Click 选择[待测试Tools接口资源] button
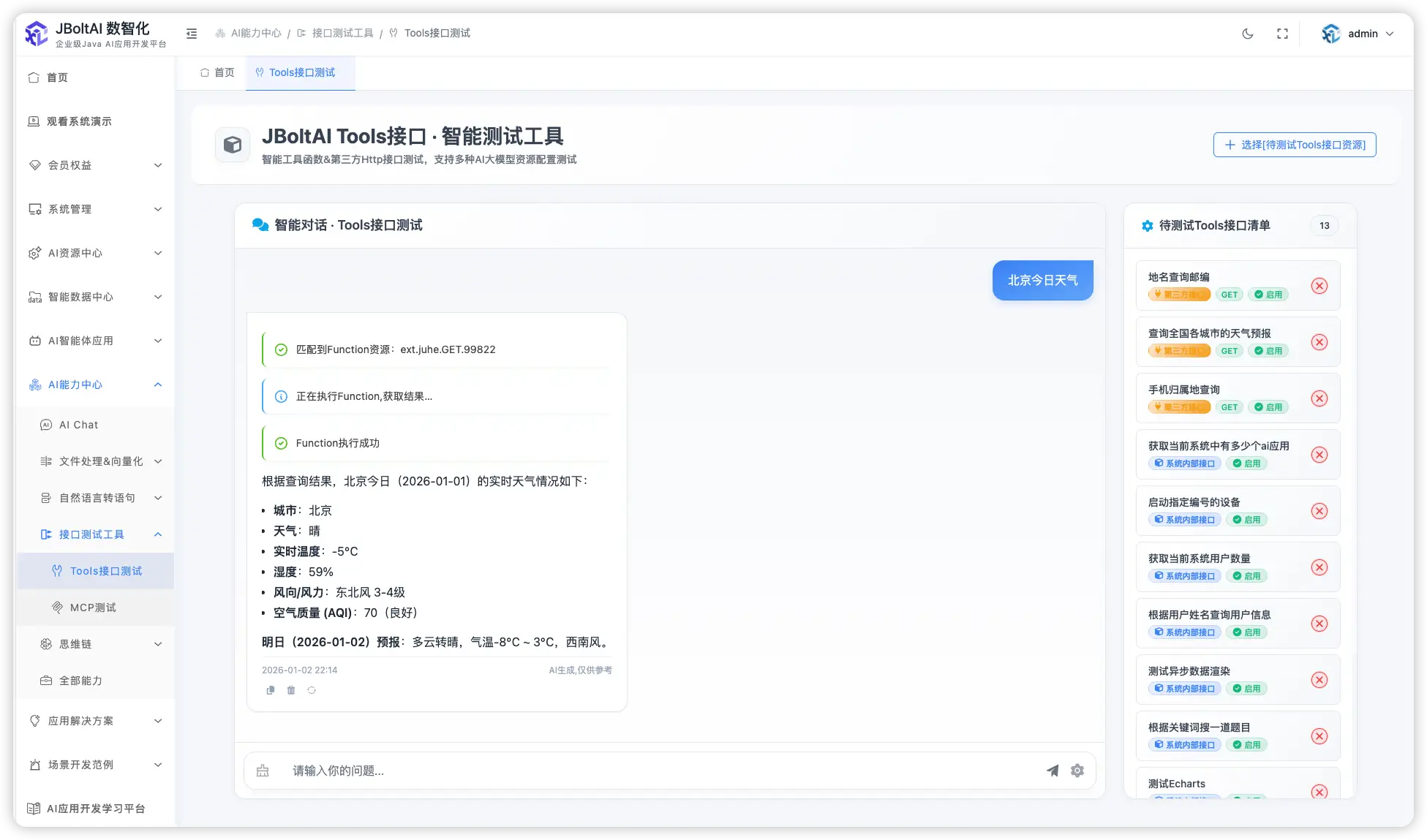1427x840 pixels. click(1294, 144)
